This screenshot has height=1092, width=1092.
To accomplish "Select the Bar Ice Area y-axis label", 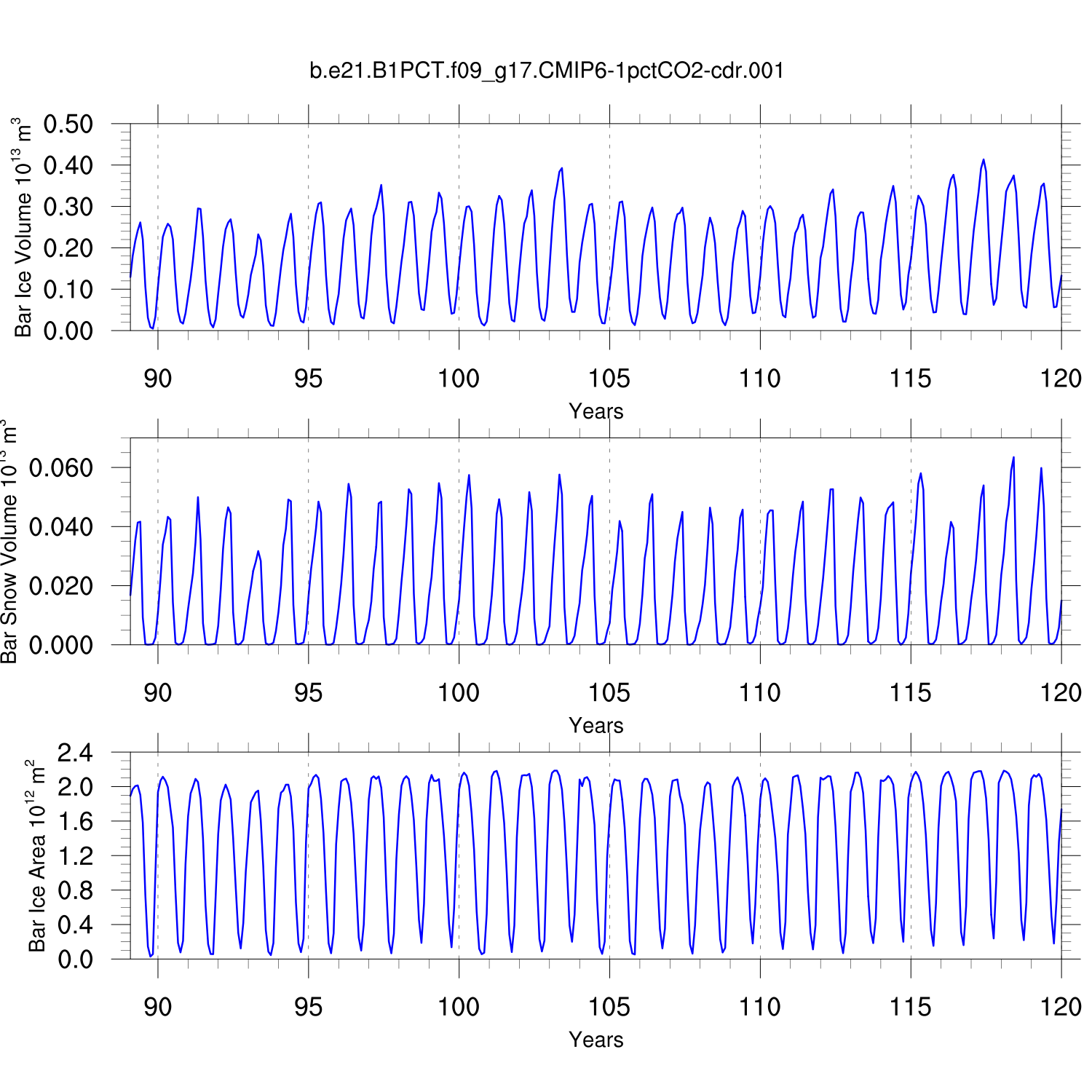I will tap(36, 856).
